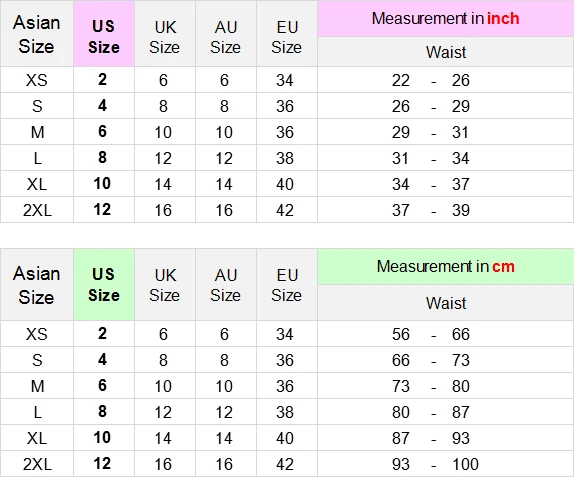
Task: Click the 80 - 87 waist range
Action: 430,412
